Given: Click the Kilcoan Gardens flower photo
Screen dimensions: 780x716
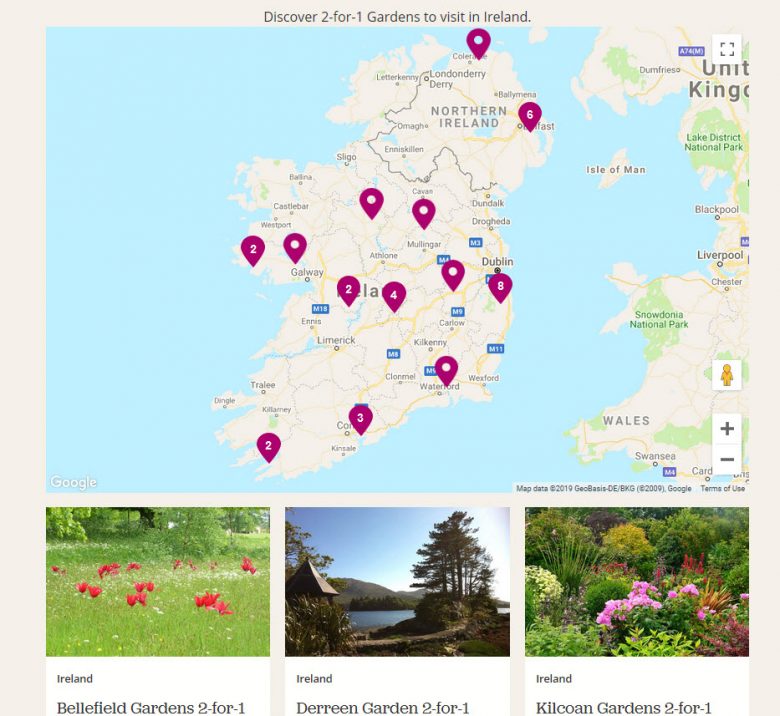Looking at the screenshot, I should (637, 582).
